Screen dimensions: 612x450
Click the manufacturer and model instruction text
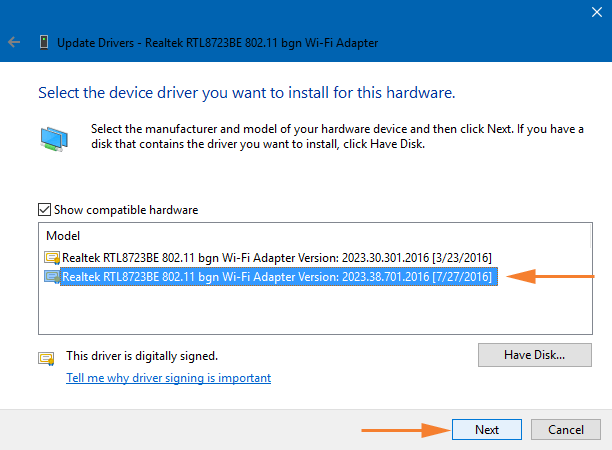click(330, 136)
